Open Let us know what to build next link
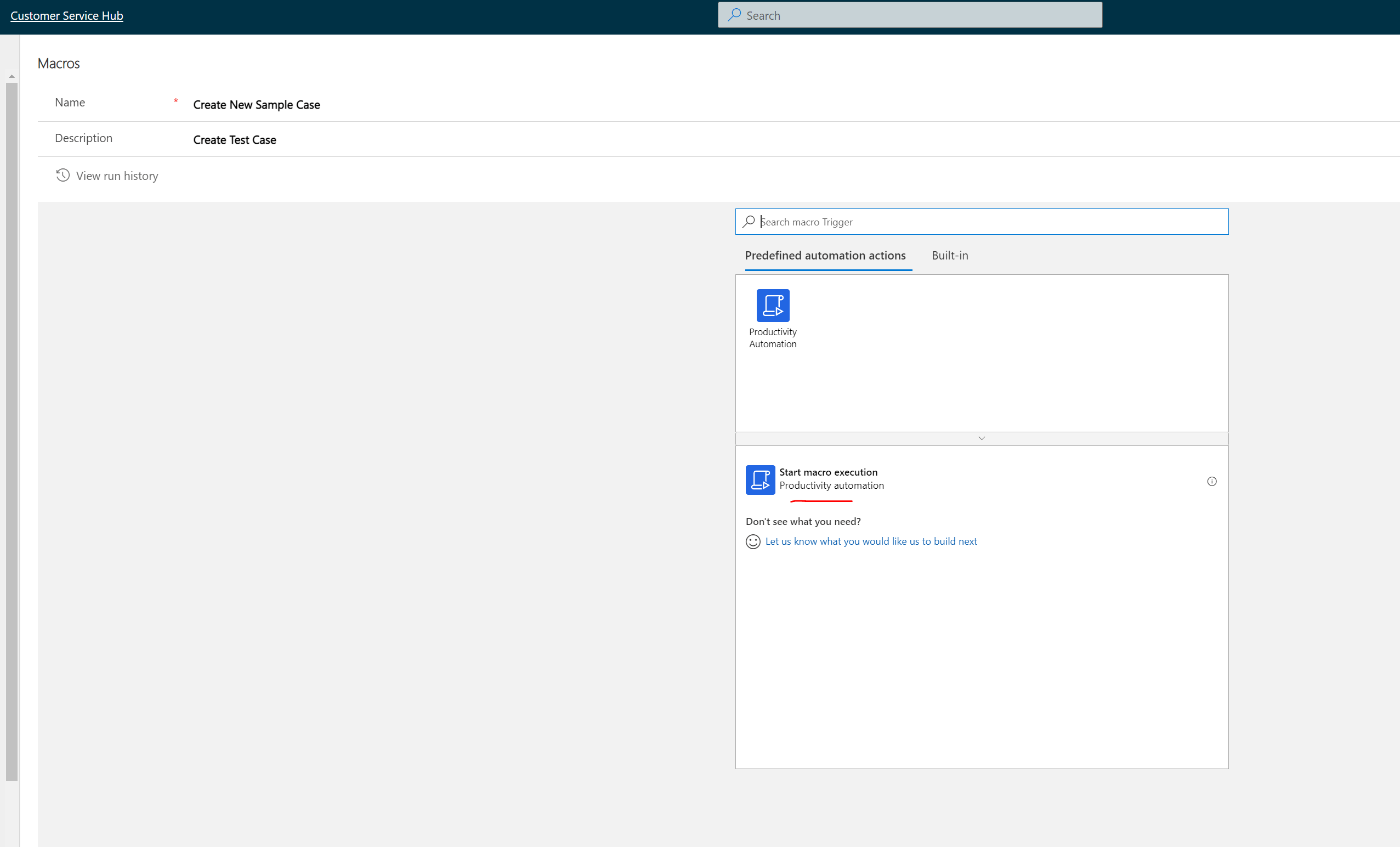Viewport: 1400px width, 847px height. point(871,542)
